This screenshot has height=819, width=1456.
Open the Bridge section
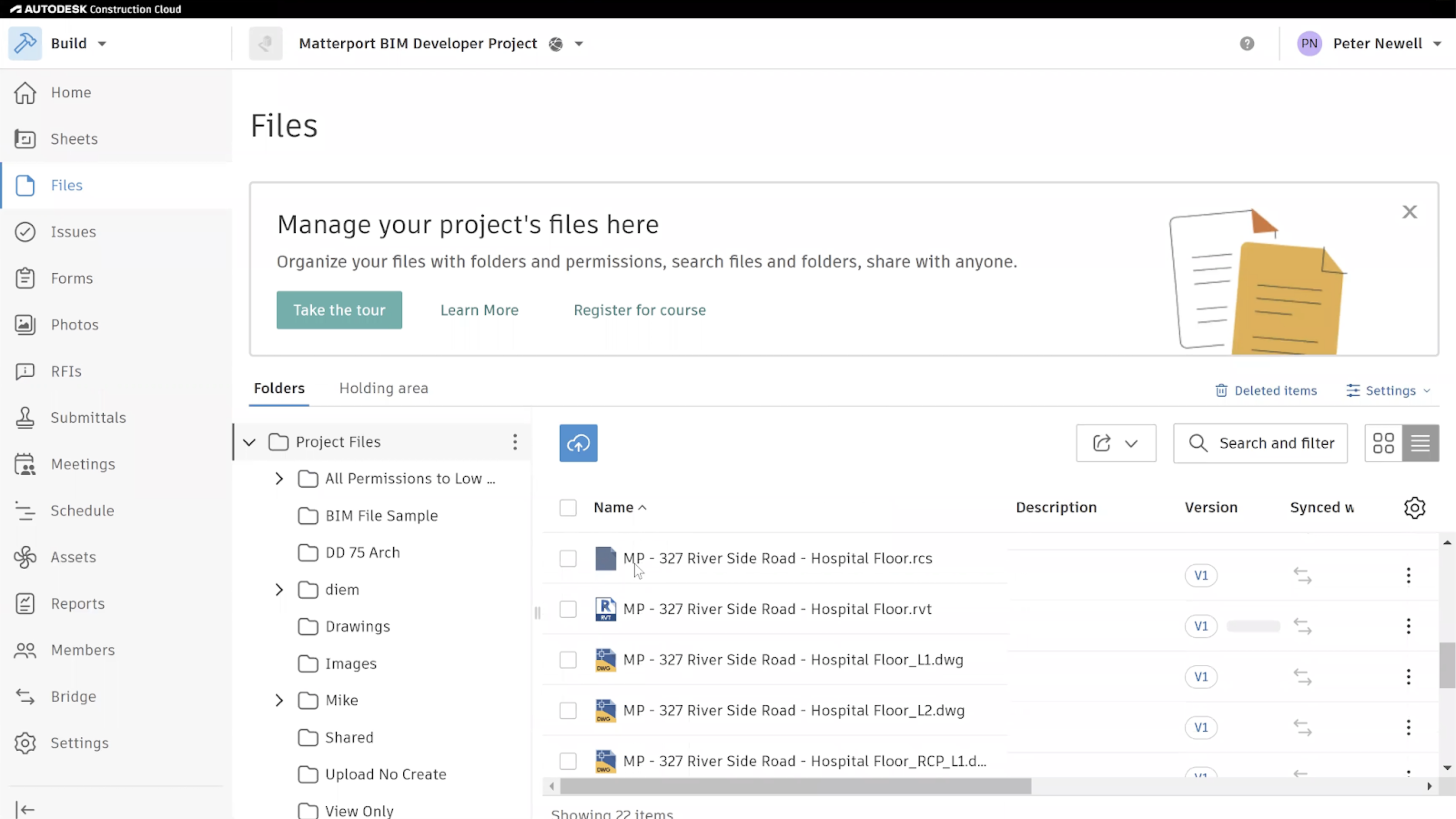tap(73, 696)
